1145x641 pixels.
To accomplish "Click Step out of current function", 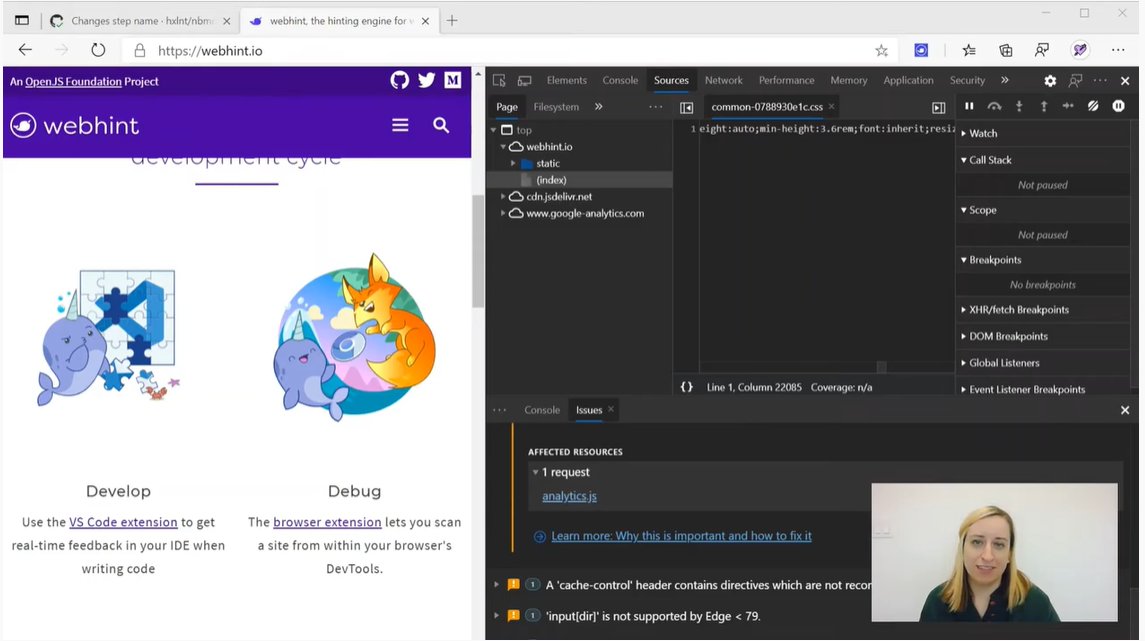I will (1044, 107).
